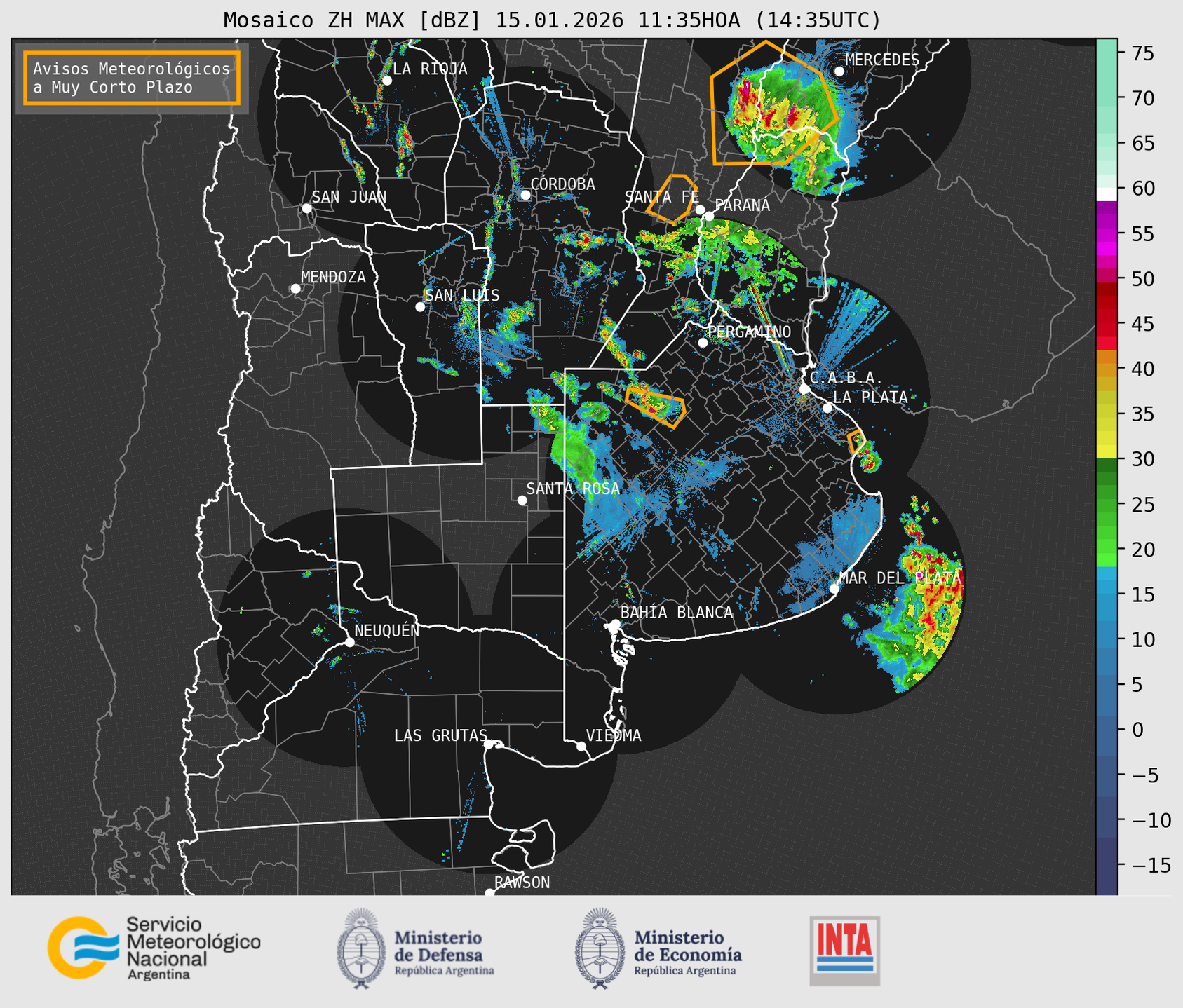Screen dimensions: 1183x1008
Task: Click the map title 'Mosaico ZH MAX [dBZ]'
Action: click(353, 20)
